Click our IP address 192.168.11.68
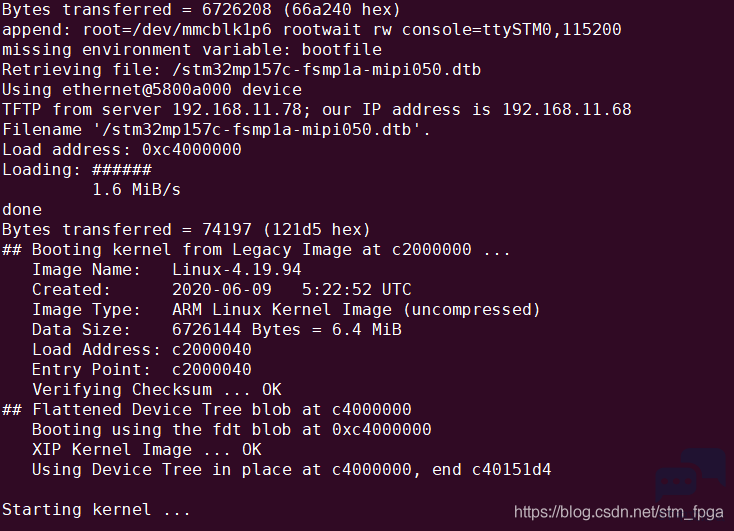734x531 pixels. (566, 110)
